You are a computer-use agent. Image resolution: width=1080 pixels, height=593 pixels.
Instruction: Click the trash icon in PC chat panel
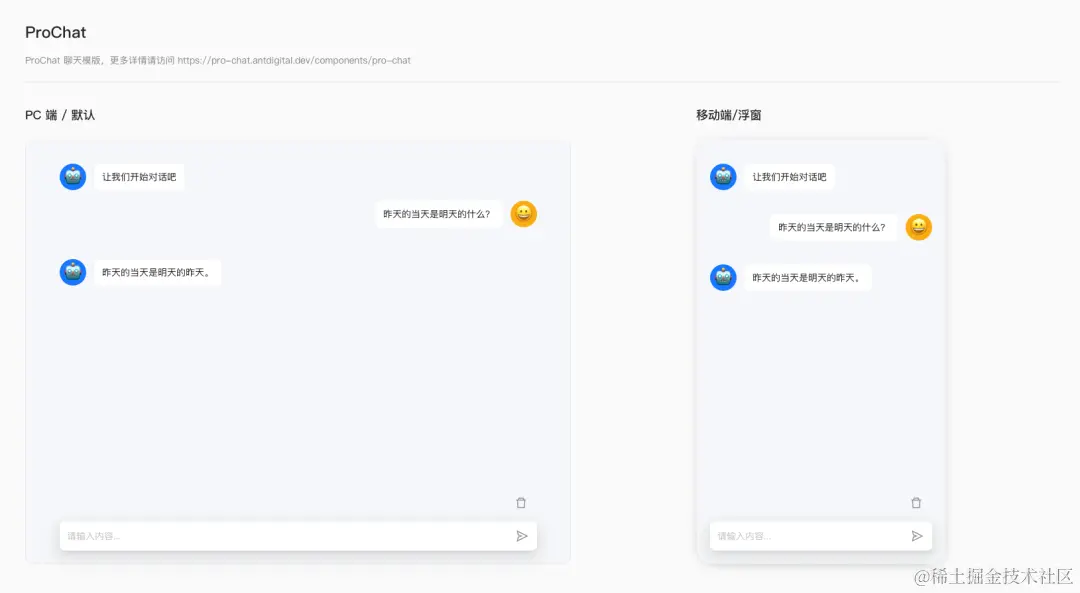pos(521,503)
